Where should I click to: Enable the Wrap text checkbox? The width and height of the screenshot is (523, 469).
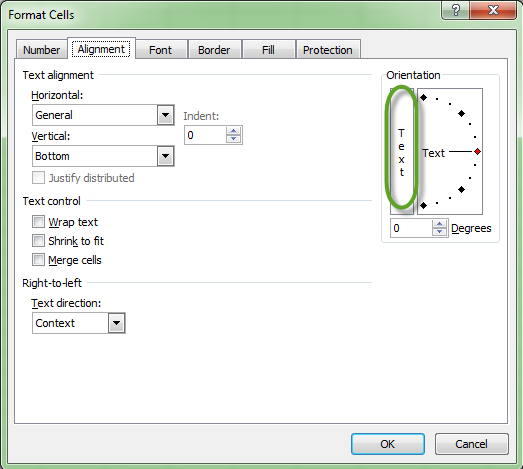click(38, 221)
